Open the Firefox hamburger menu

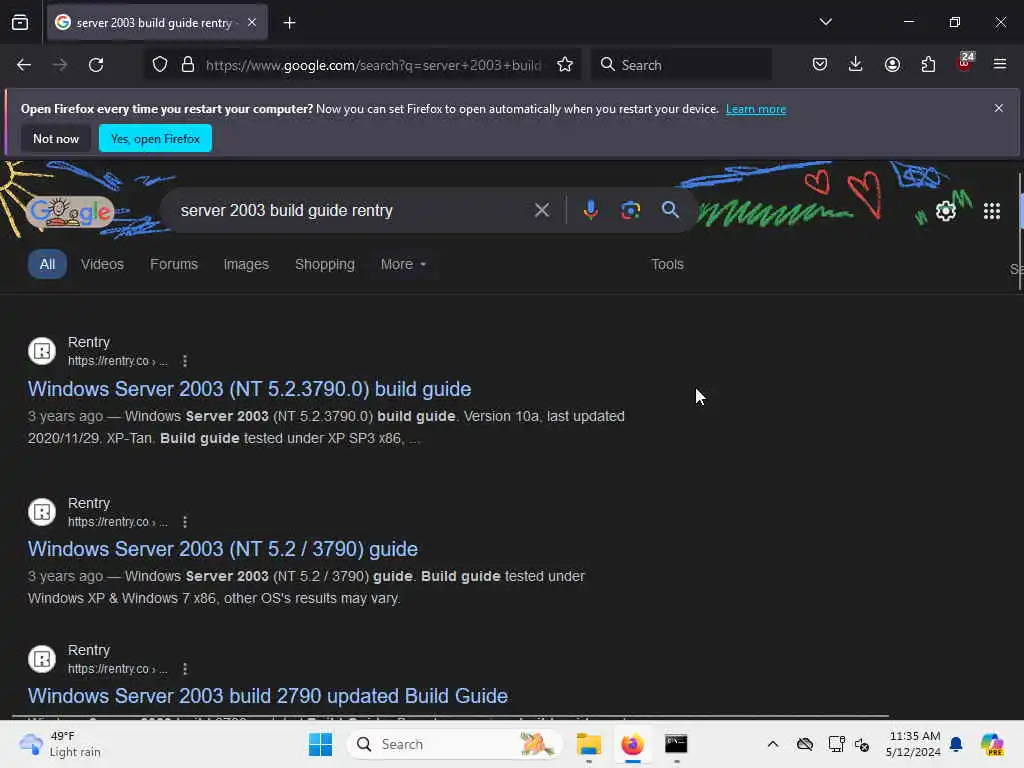tap(1000, 65)
